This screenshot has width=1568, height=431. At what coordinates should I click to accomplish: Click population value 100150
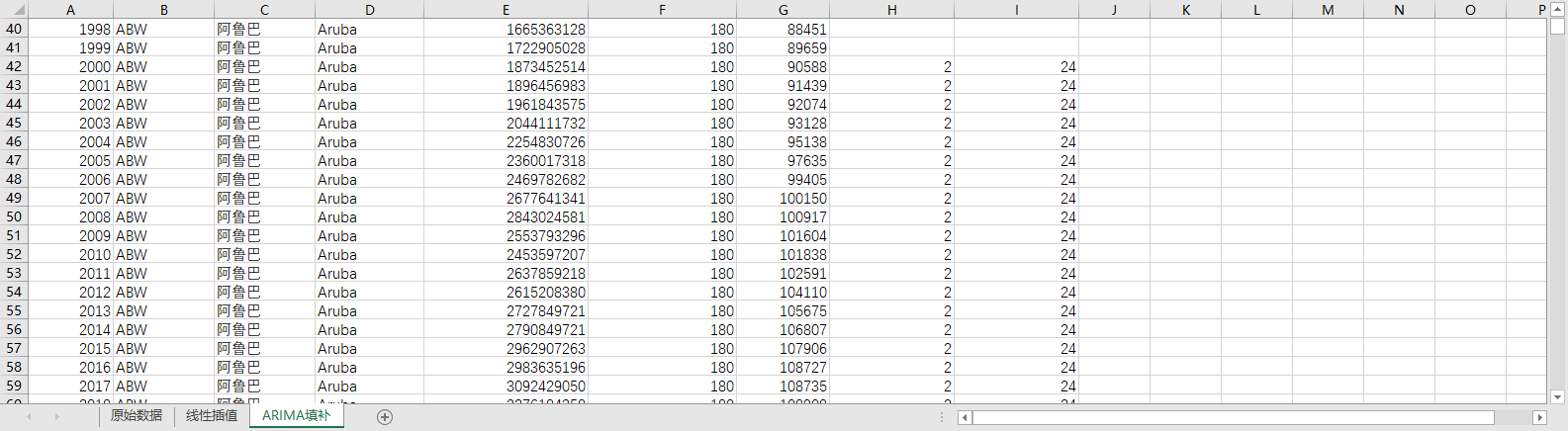(x=783, y=198)
